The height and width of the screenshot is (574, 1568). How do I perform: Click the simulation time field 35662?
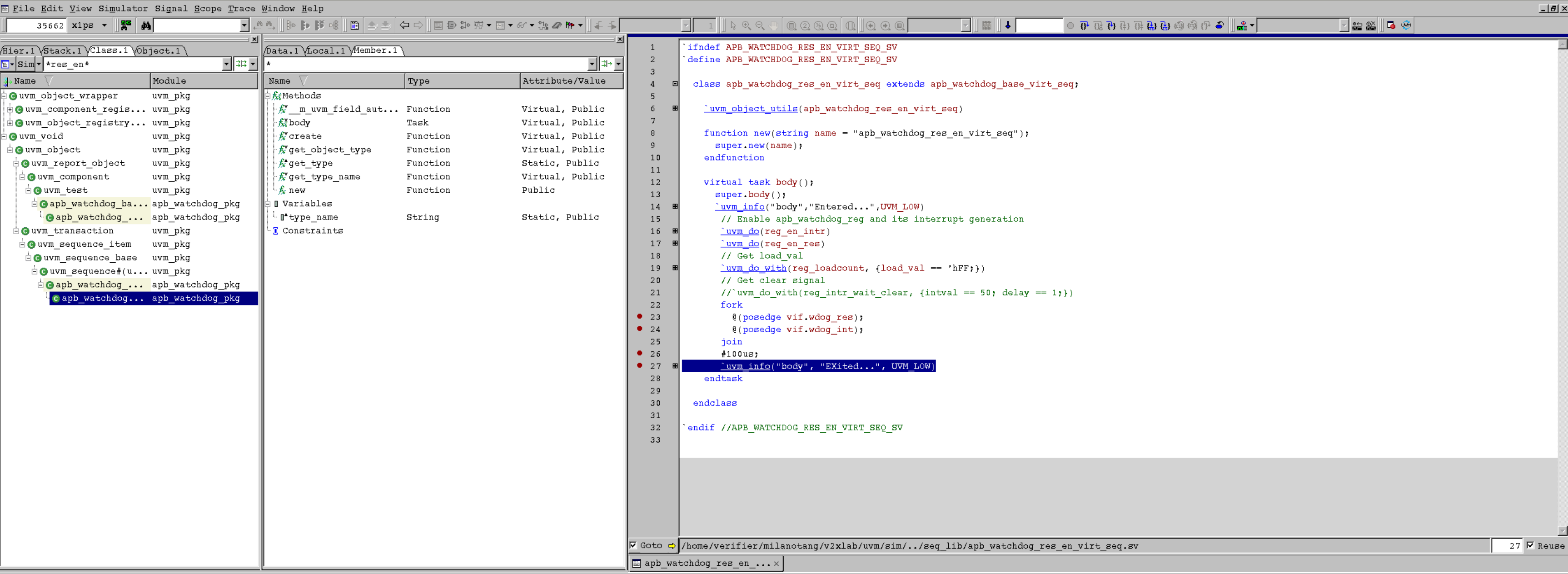(x=36, y=25)
